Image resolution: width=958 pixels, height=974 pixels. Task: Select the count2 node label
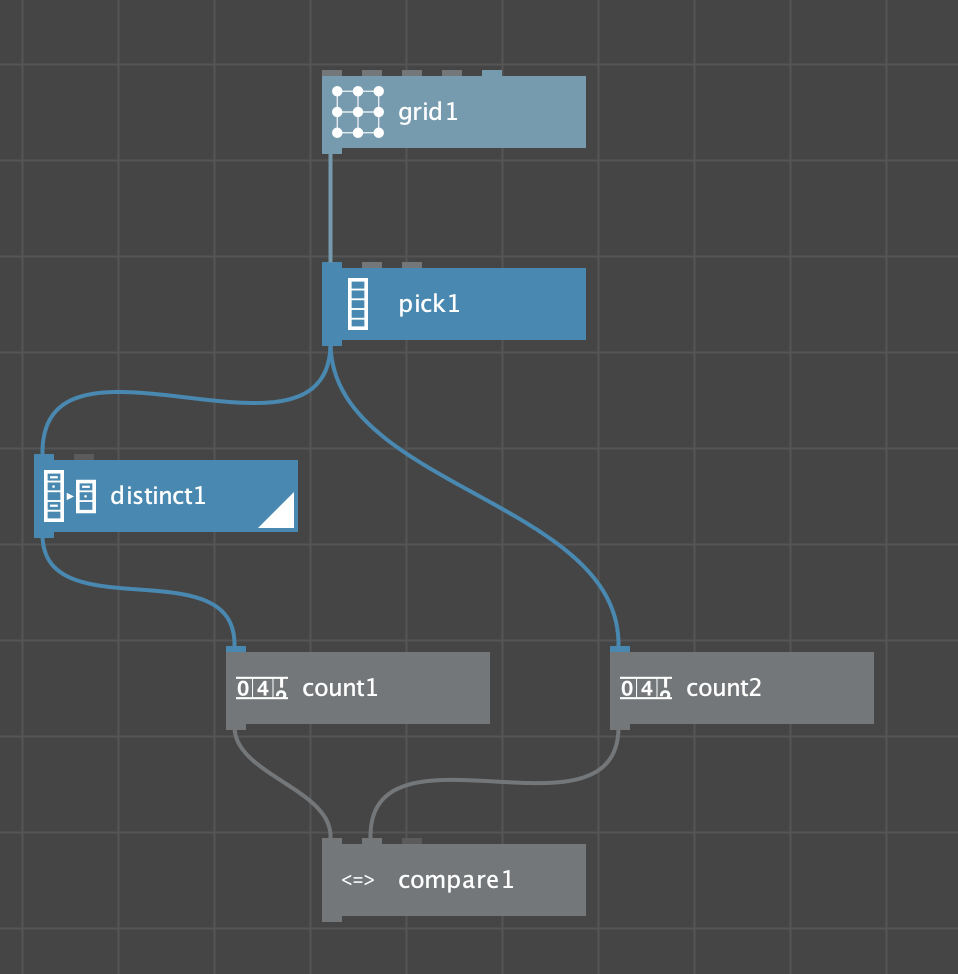(724, 688)
